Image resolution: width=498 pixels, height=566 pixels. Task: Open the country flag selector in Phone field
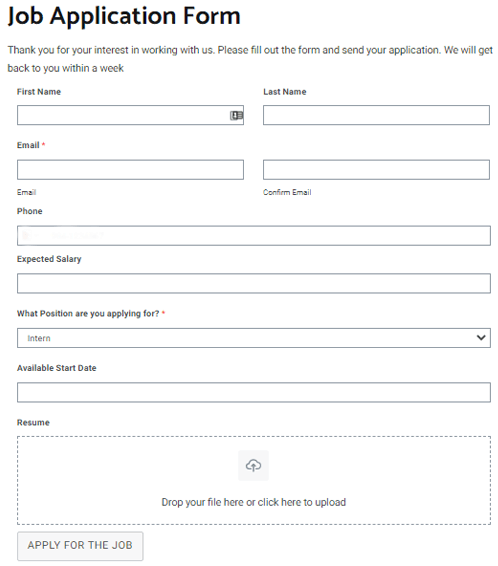pyautogui.click(x=29, y=236)
